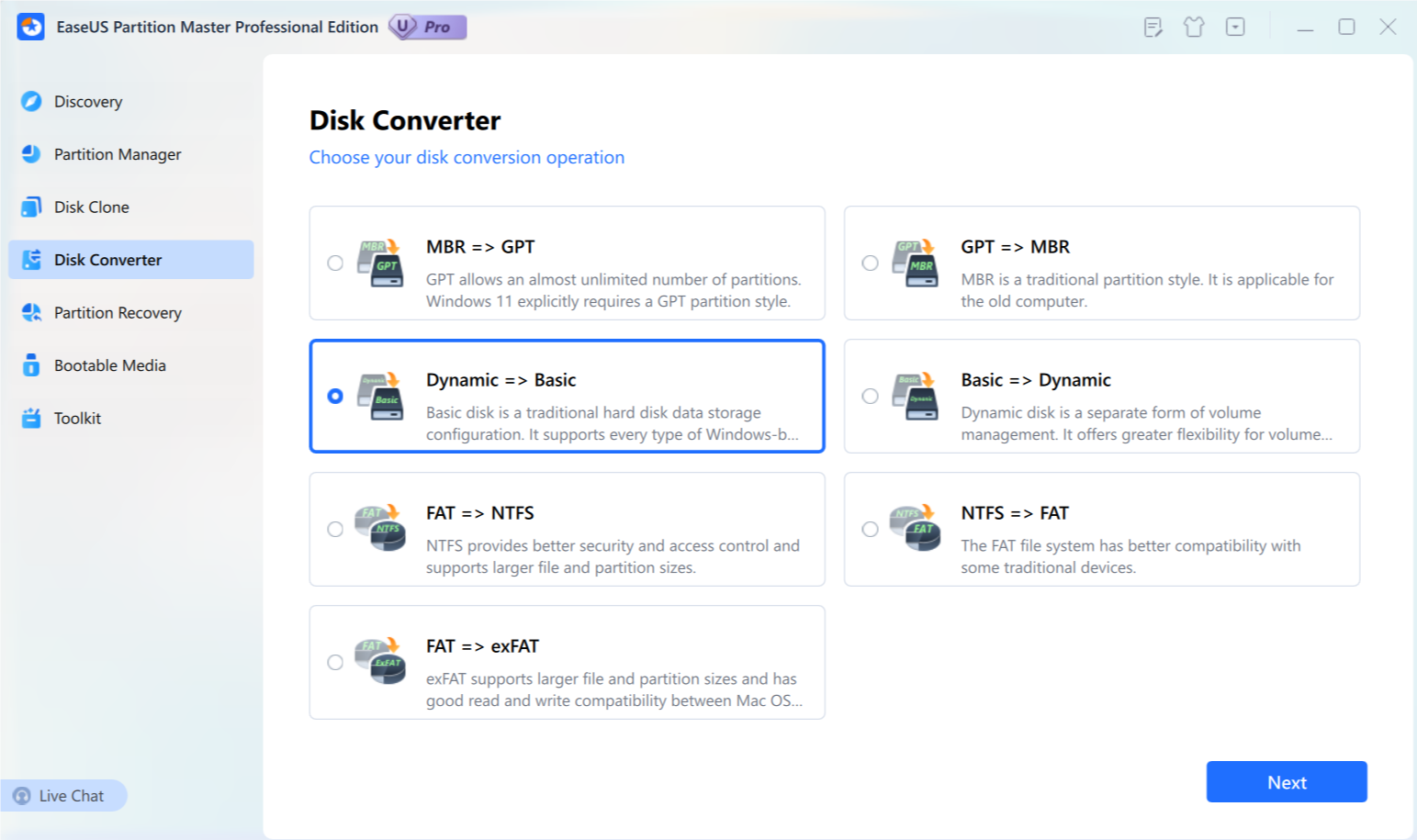Select the FAT => exFAT radio button

335,662
